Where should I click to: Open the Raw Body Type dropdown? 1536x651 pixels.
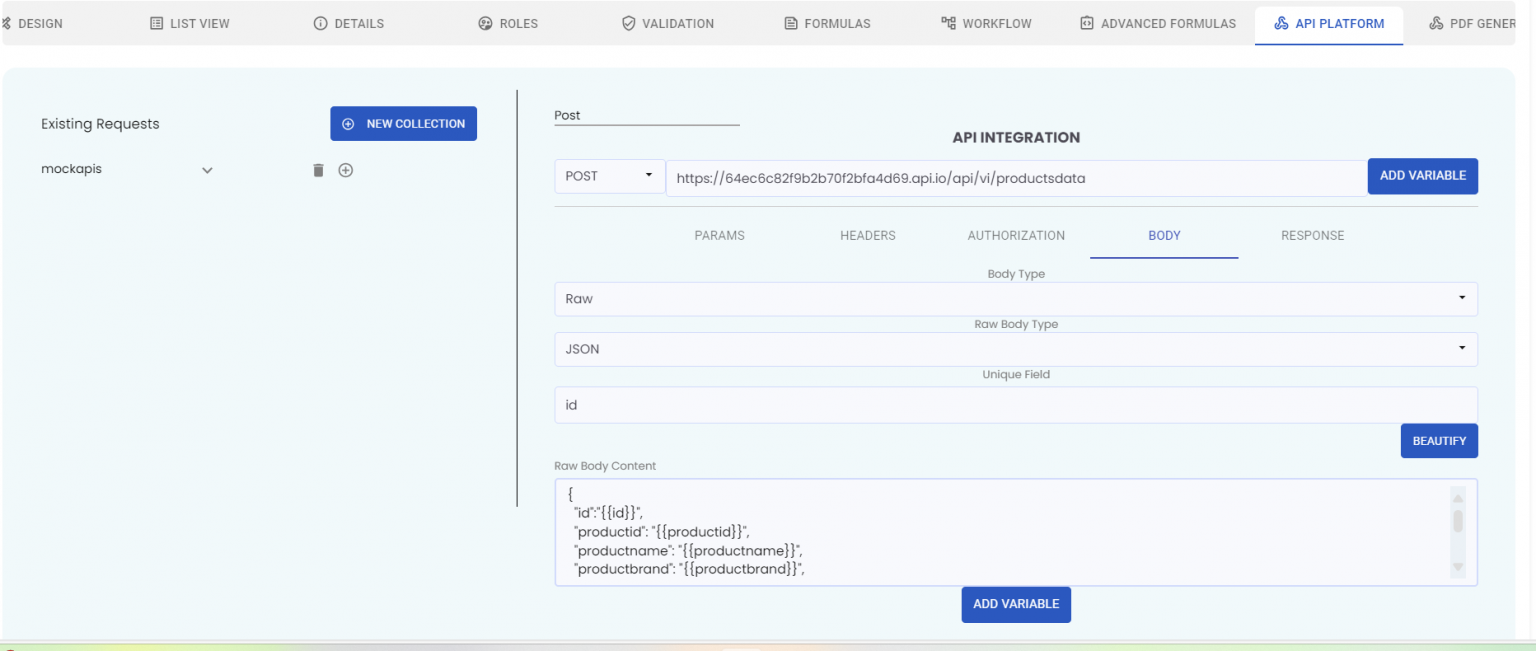(1462, 349)
